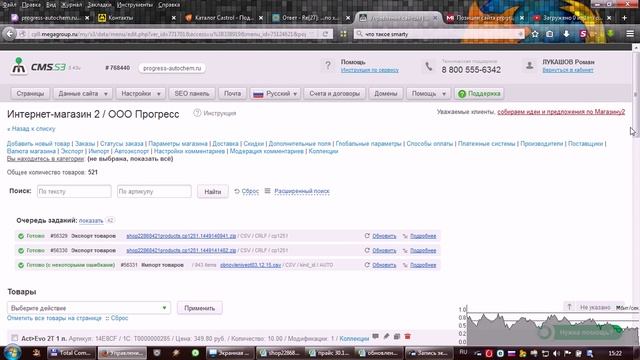
Task: Tick the checkbox for Act>Evo 2T 1 л.
Action: (15, 338)
